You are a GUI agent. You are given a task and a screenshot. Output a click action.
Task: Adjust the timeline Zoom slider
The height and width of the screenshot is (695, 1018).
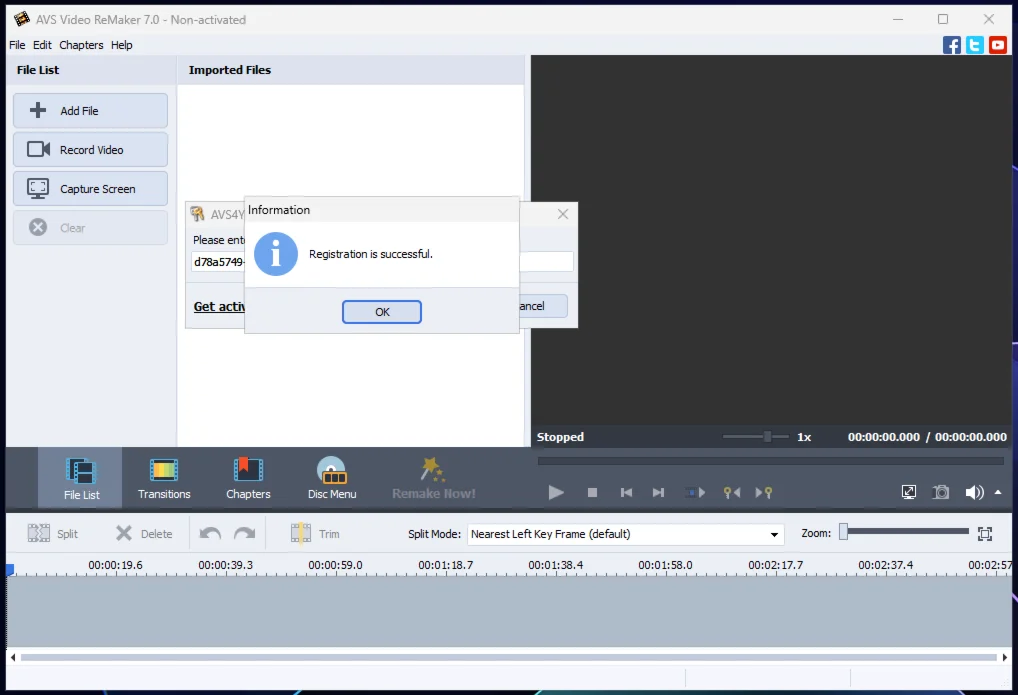(844, 532)
